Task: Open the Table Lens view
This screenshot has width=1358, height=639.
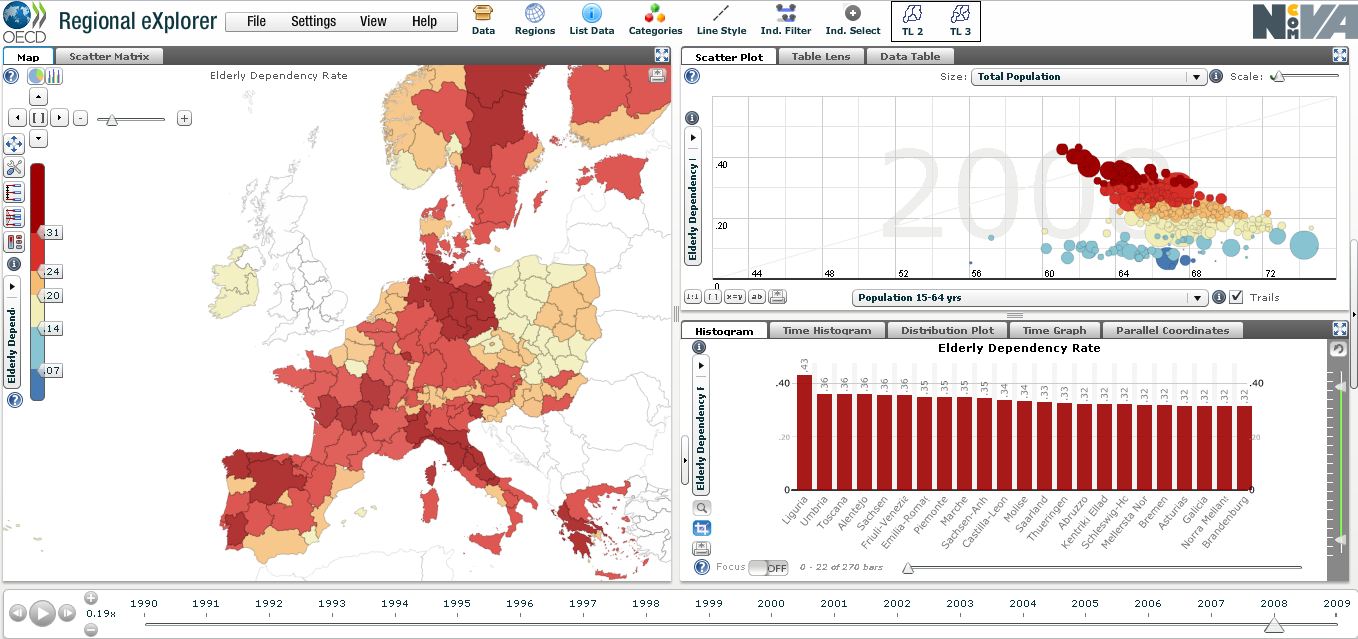Action: pyautogui.click(x=821, y=56)
